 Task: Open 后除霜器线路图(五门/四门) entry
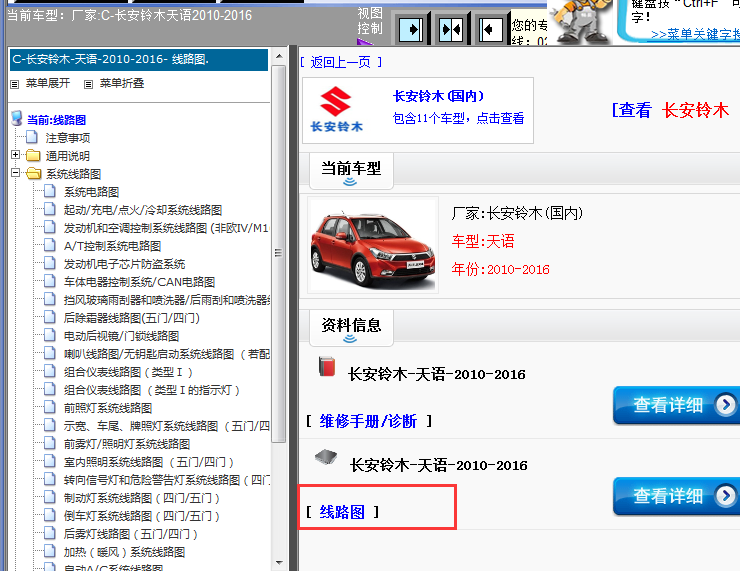point(132,318)
